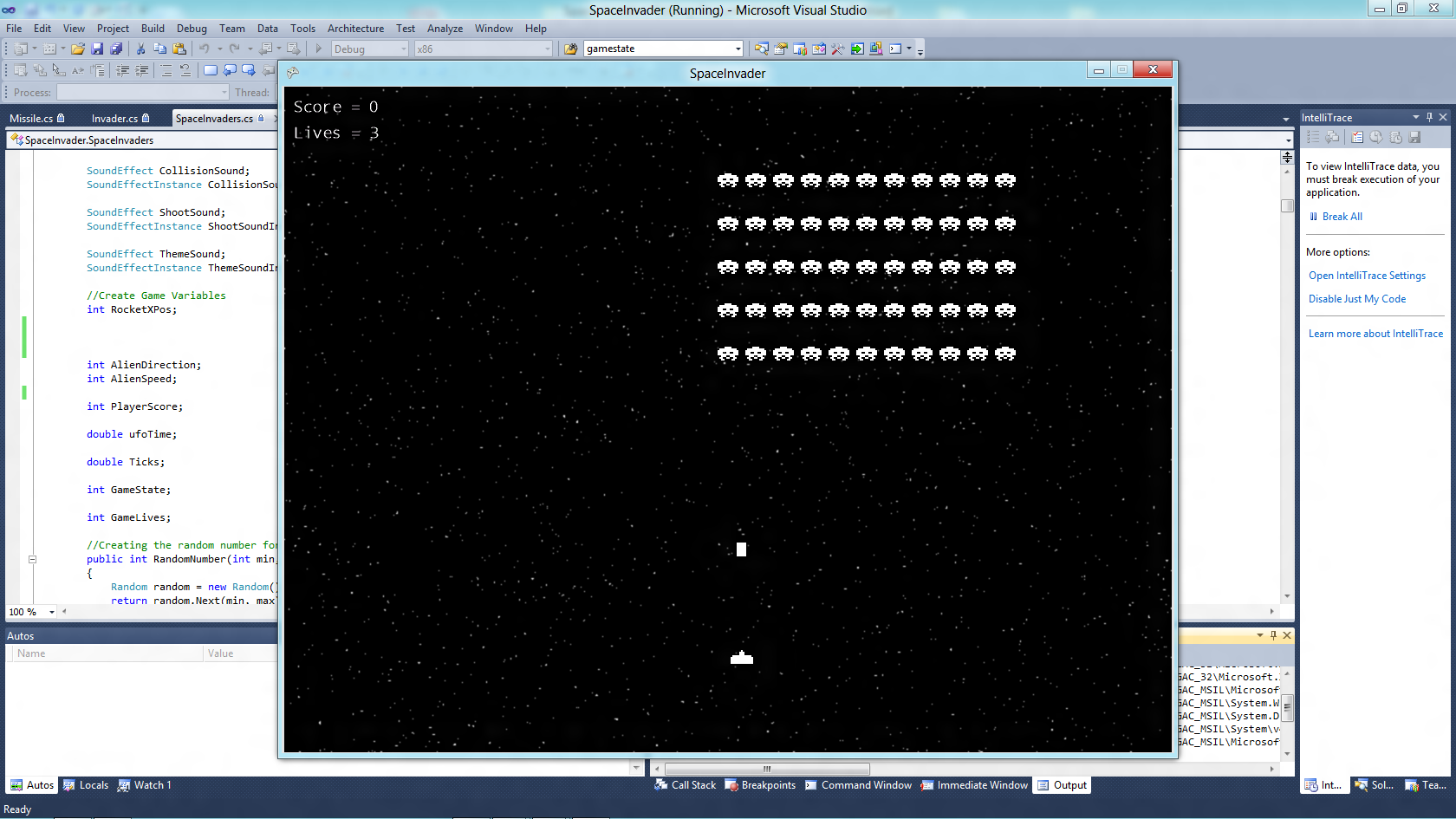Image resolution: width=1456 pixels, height=819 pixels.
Task: Click the Toggle Bookmark icon
Action: (x=211, y=70)
